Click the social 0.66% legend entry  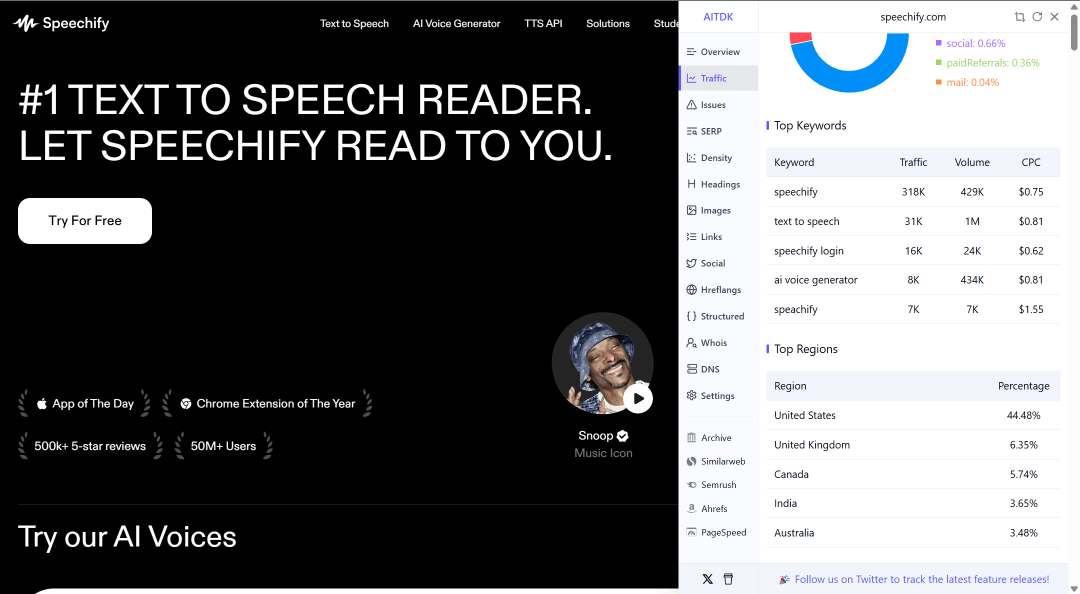coord(970,43)
